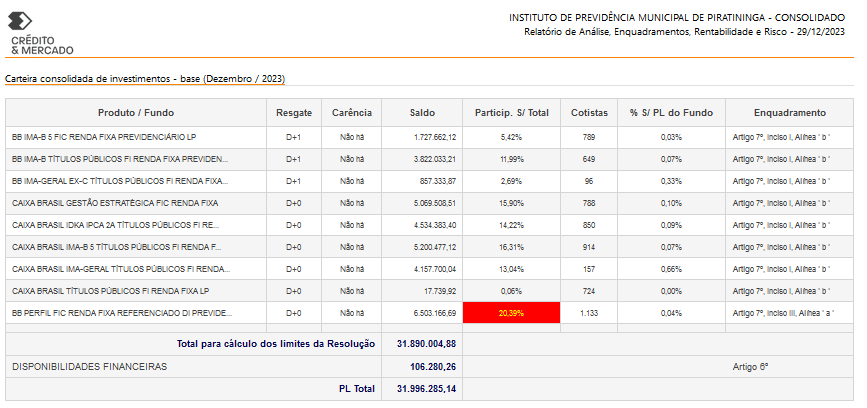
Task: Click participation value 11,99%
Action: pos(511,159)
